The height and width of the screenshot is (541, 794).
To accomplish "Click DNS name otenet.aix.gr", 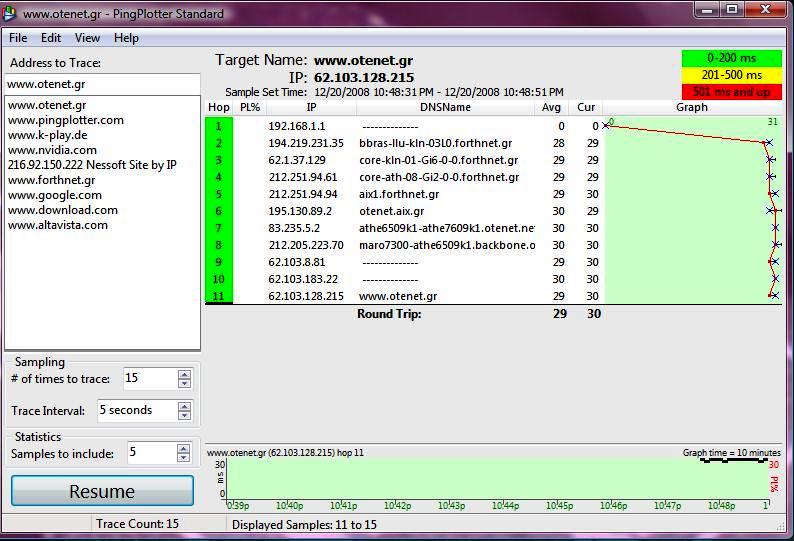I will click(391, 211).
